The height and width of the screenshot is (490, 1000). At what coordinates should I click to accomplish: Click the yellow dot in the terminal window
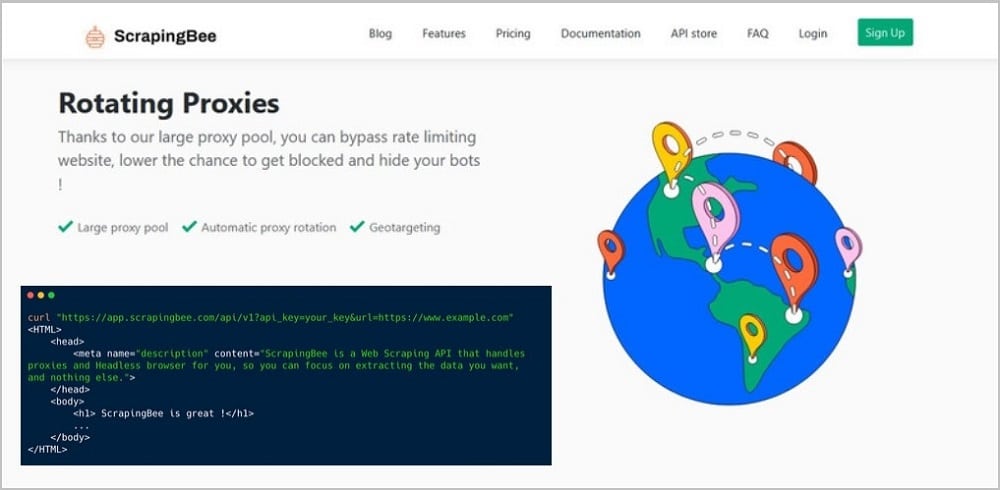pos(41,295)
